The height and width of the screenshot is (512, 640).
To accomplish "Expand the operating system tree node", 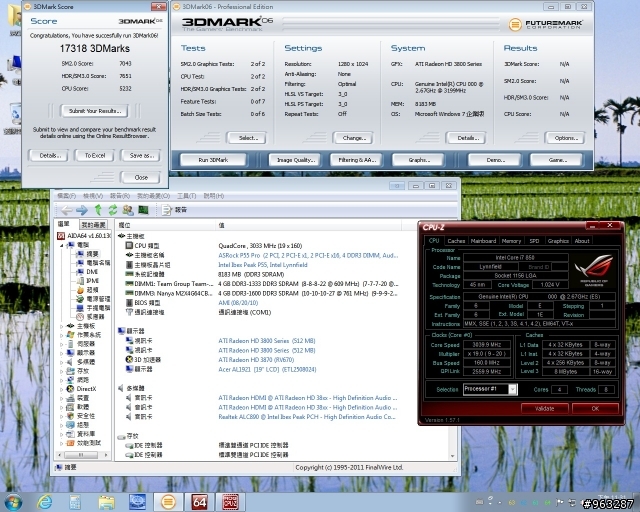I will pos(62,335).
